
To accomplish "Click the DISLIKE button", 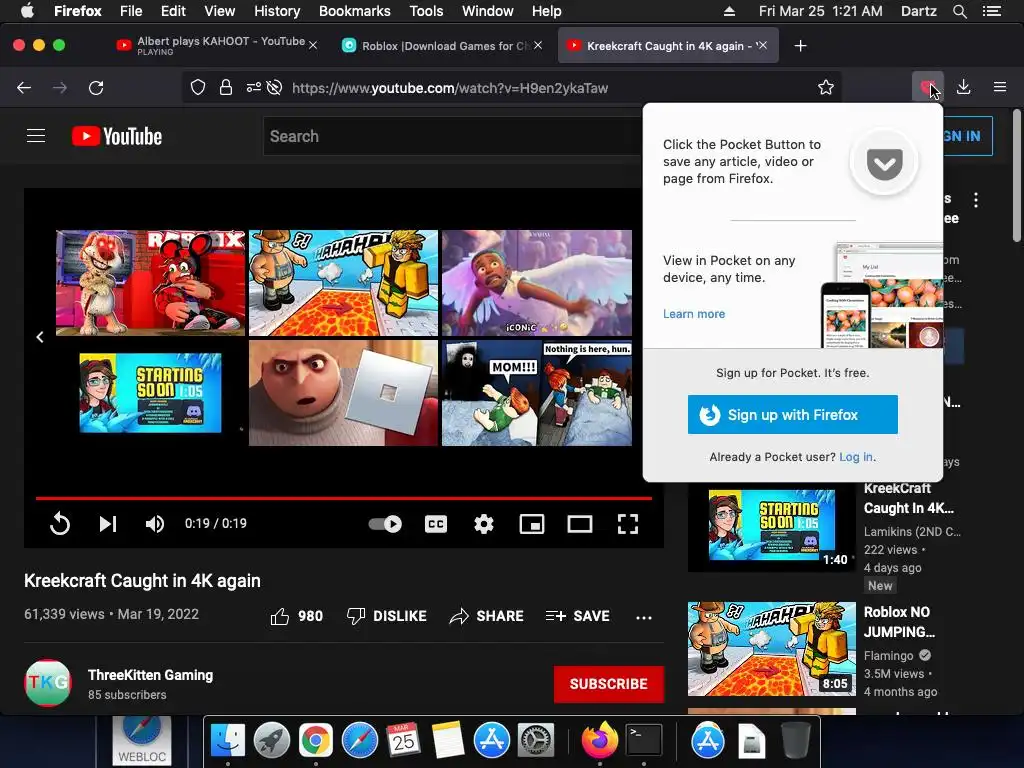I will [x=387, y=616].
